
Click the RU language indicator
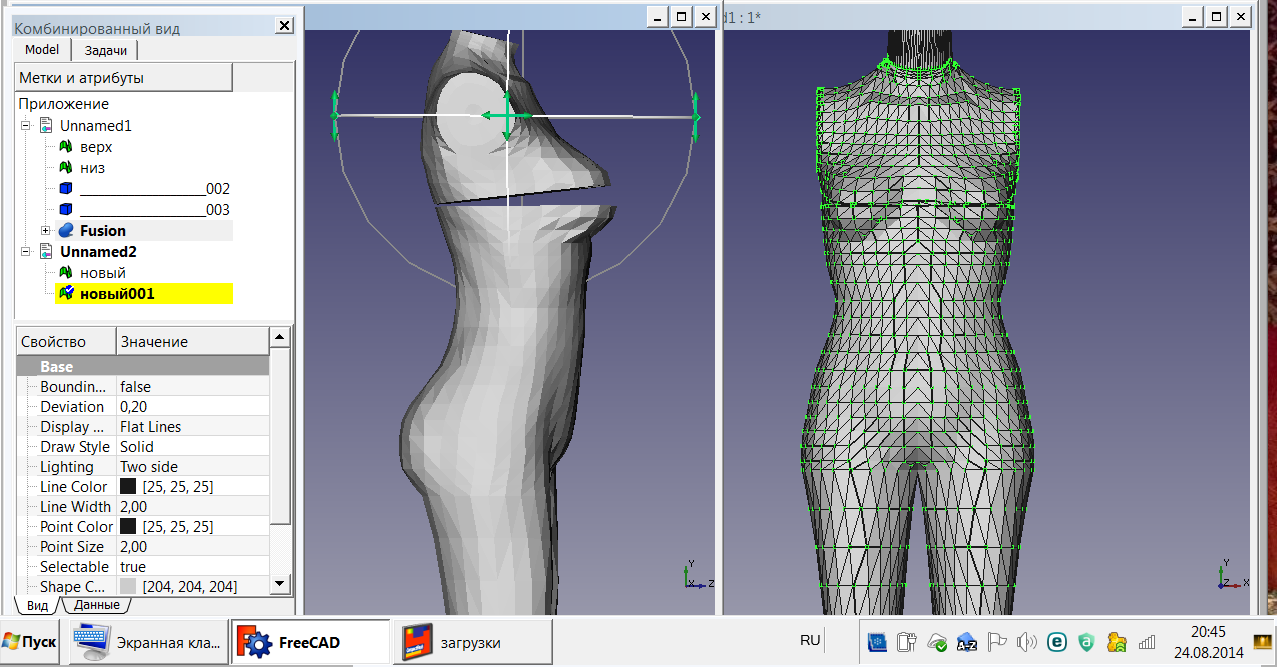(x=810, y=640)
